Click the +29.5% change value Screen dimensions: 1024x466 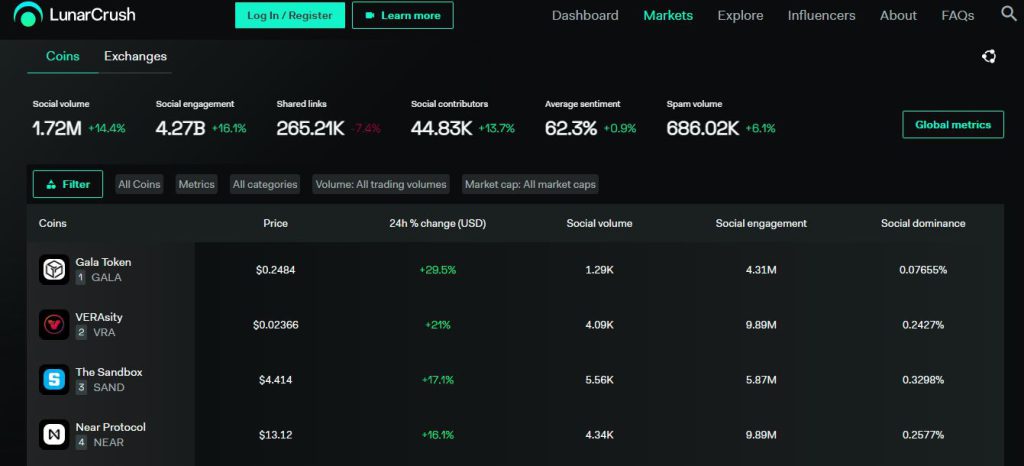pos(438,270)
